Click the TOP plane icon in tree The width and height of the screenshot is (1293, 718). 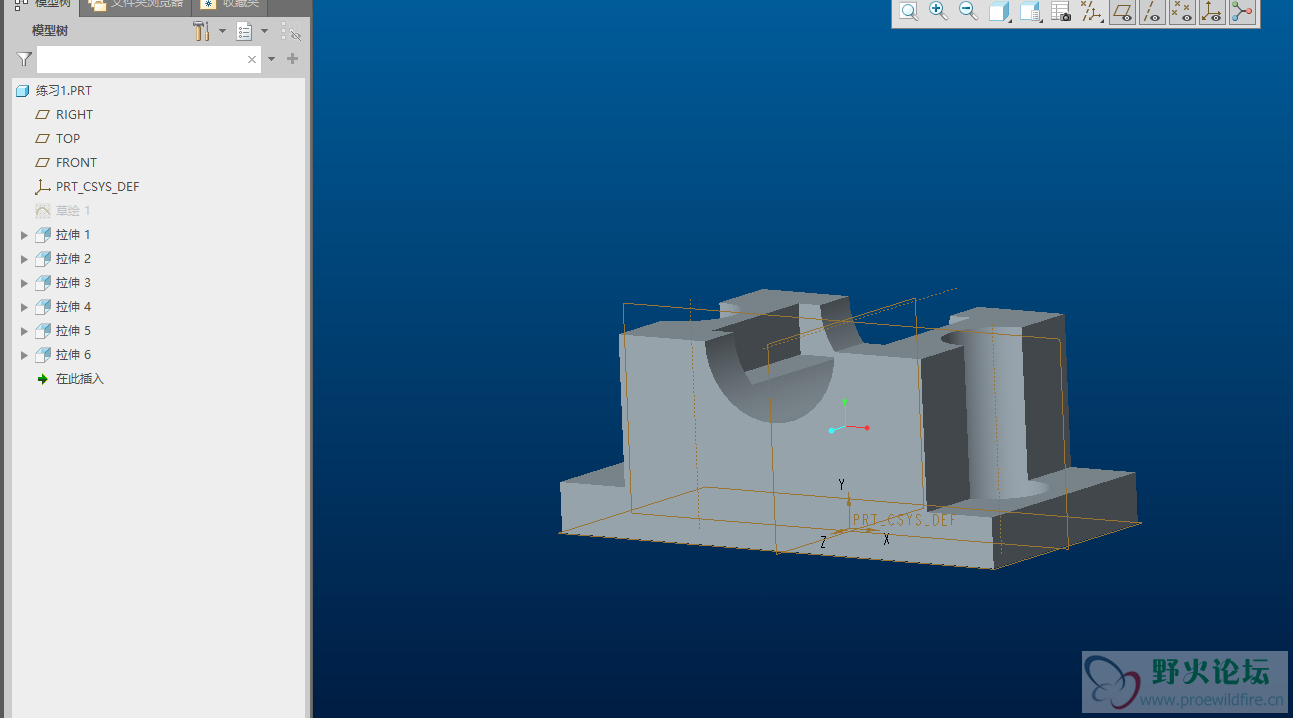coord(42,138)
